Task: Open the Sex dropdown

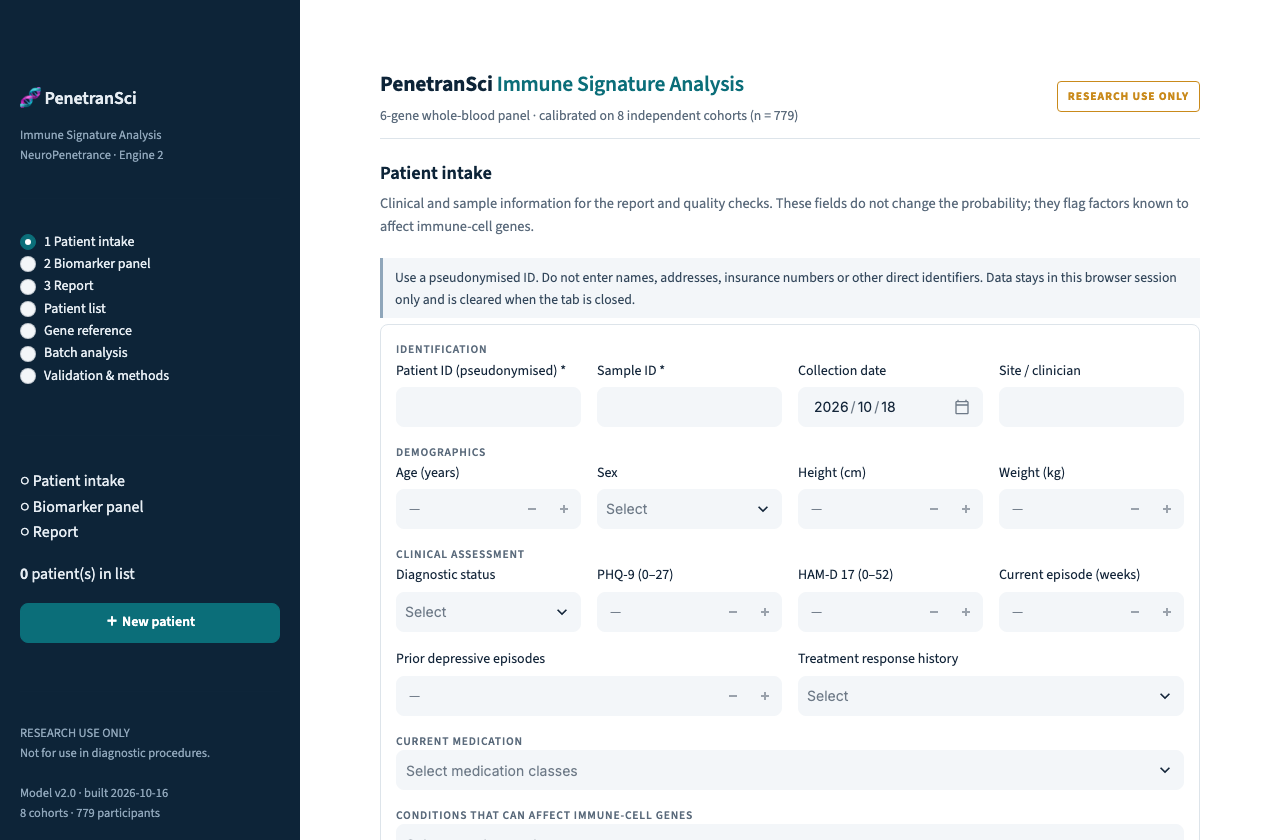Action: coord(689,509)
